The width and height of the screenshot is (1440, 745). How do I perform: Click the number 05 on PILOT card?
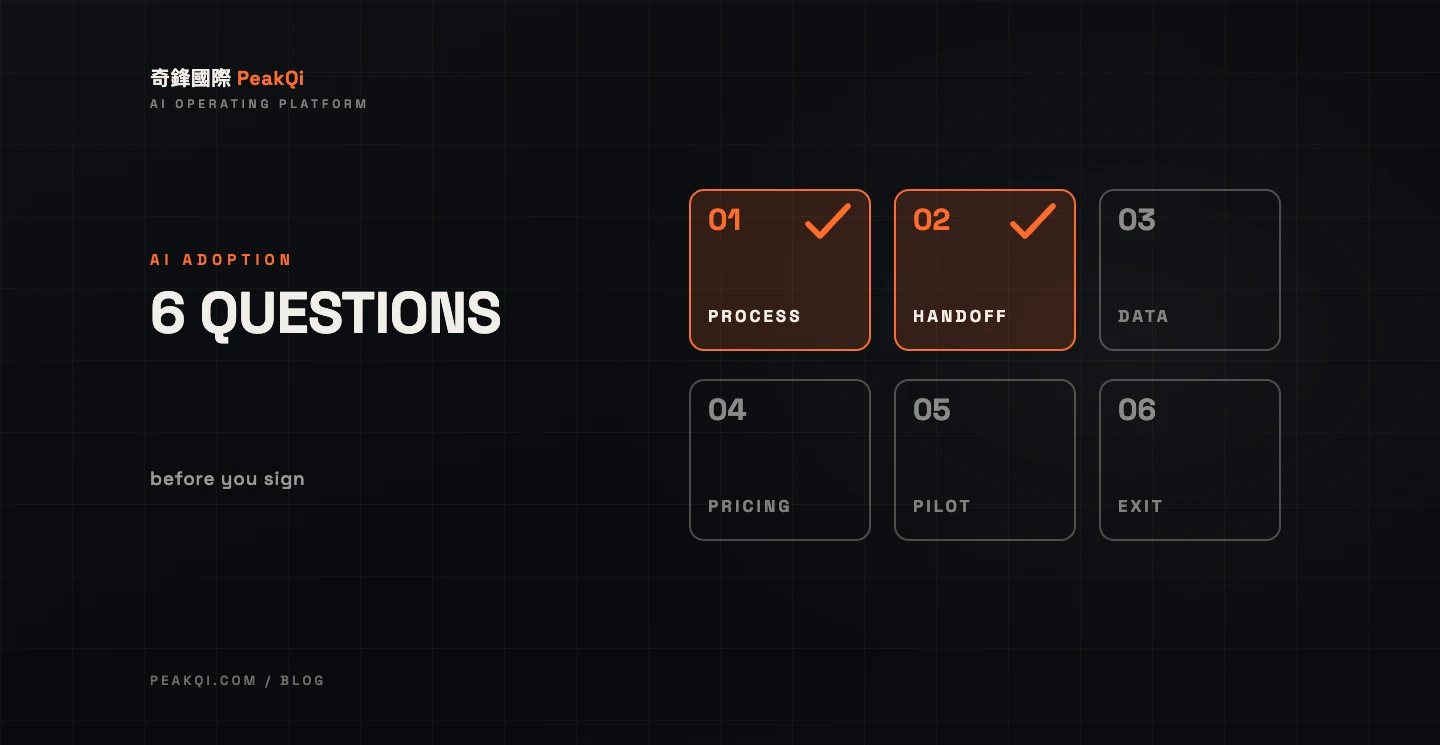tap(932, 410)
